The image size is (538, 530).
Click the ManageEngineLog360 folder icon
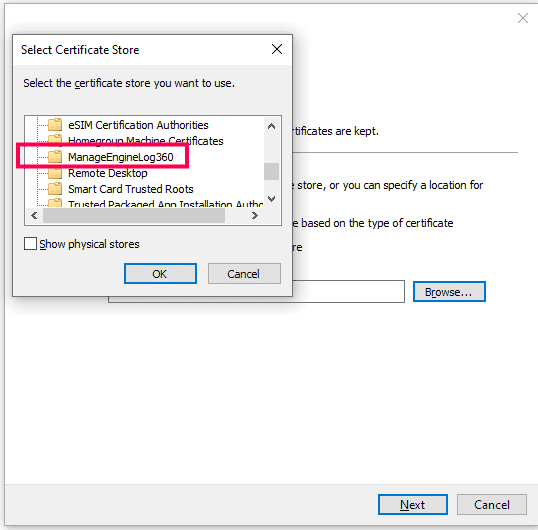55,157
